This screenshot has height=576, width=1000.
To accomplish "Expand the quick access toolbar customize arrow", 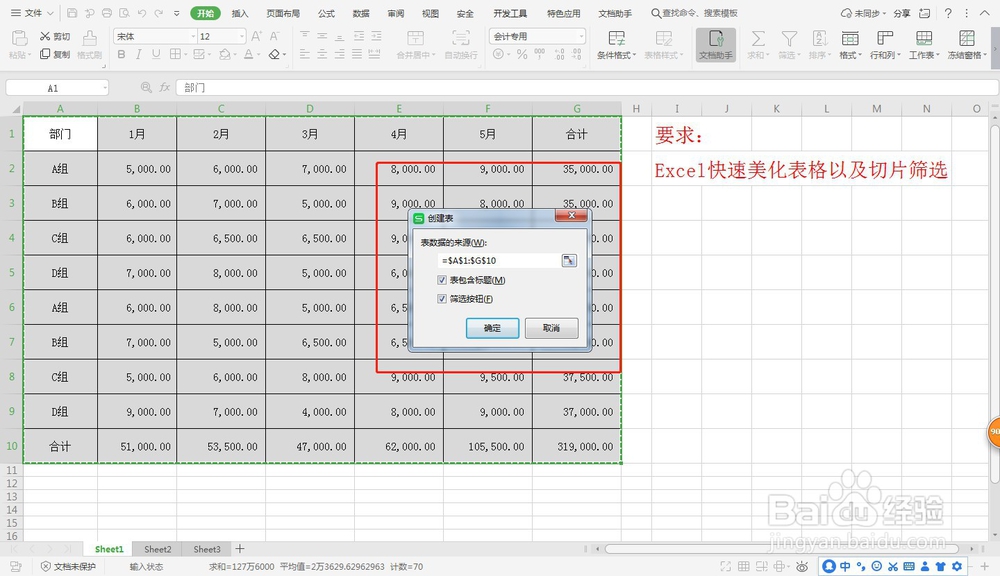I will pyautogui.click(x=177, y=13).
